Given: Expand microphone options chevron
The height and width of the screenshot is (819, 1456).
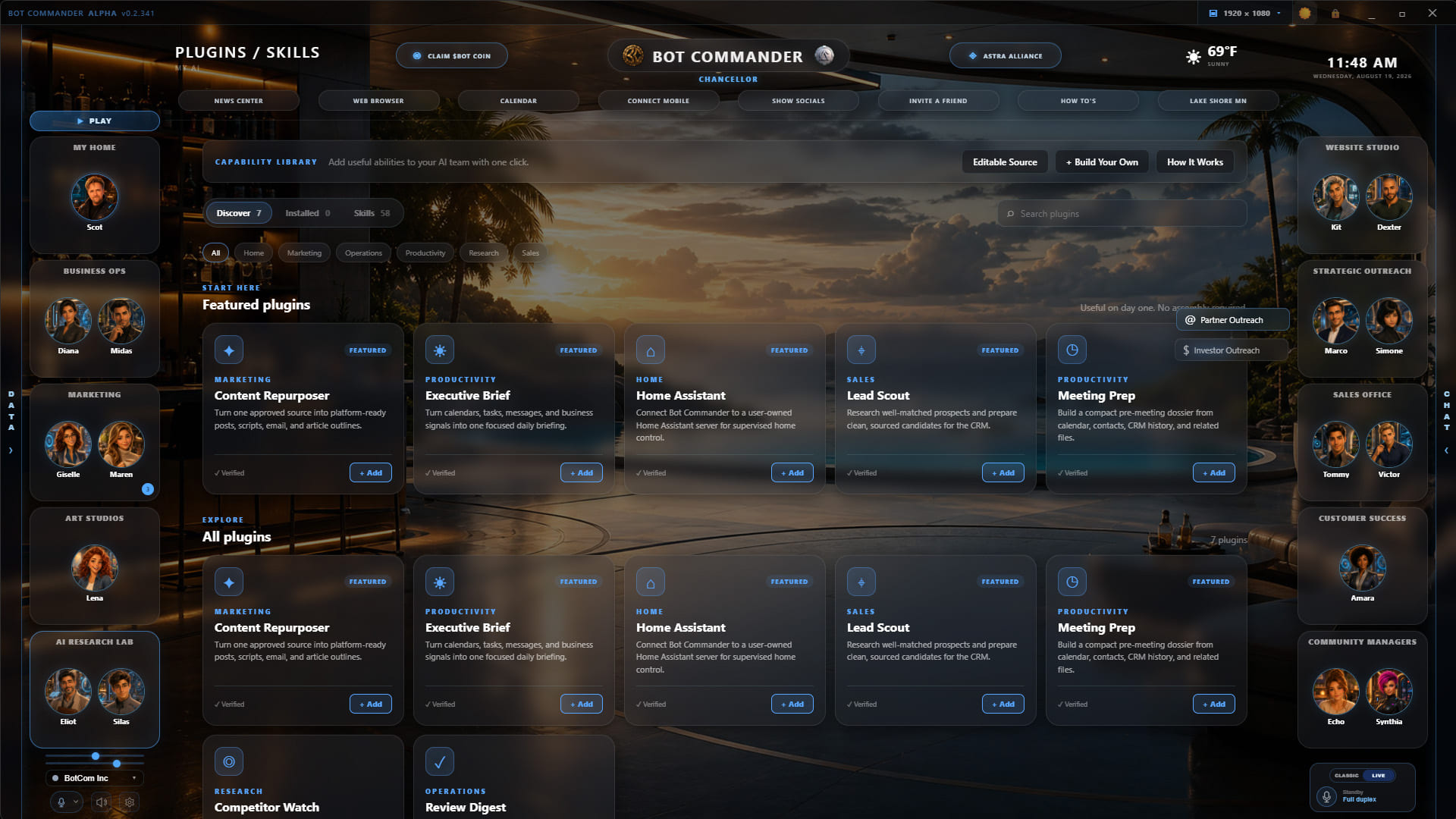Looking at the screenshot, I should pyautogui.click(x=76, y=802).
